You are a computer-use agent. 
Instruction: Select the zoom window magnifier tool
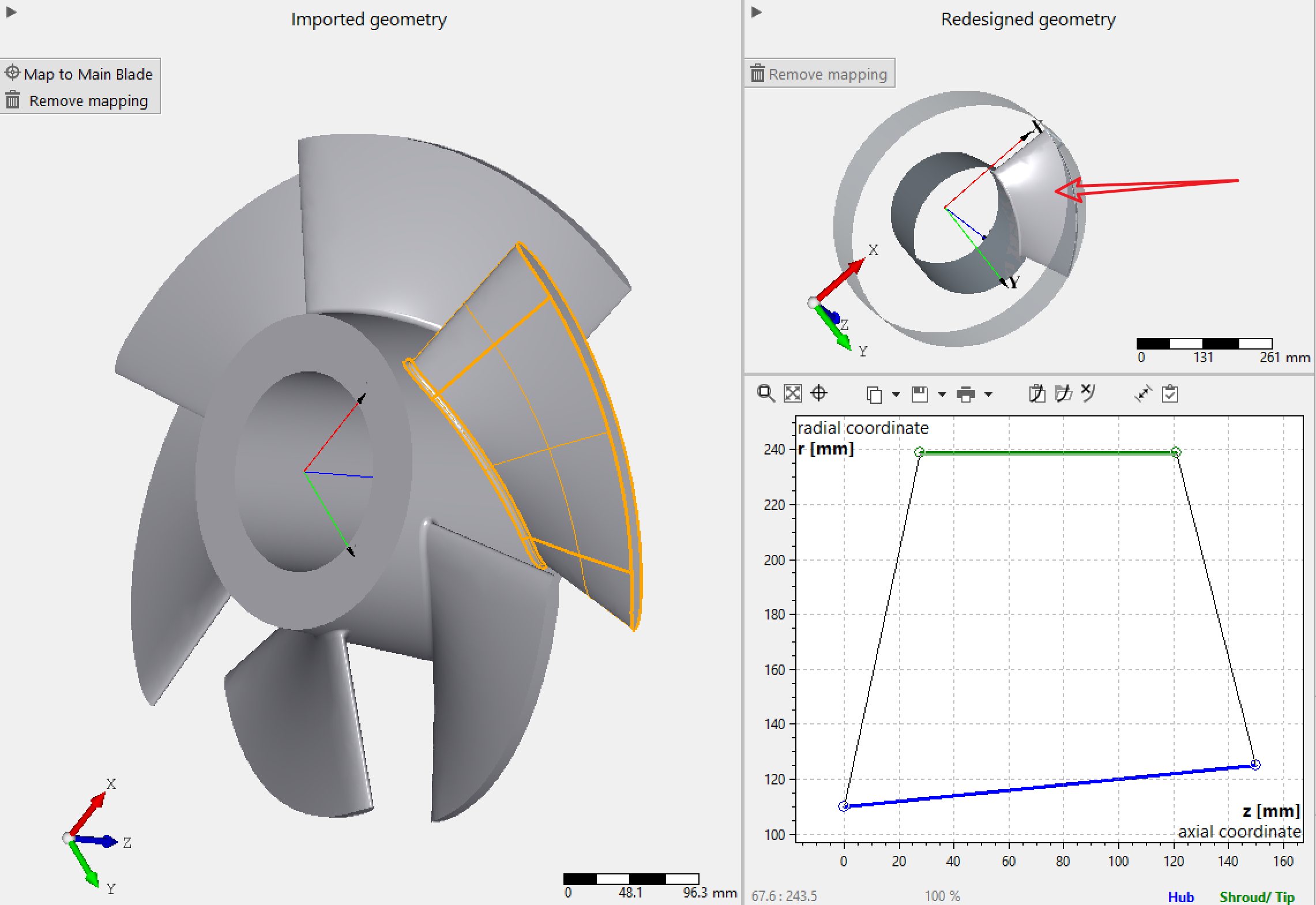pos(765,394)
